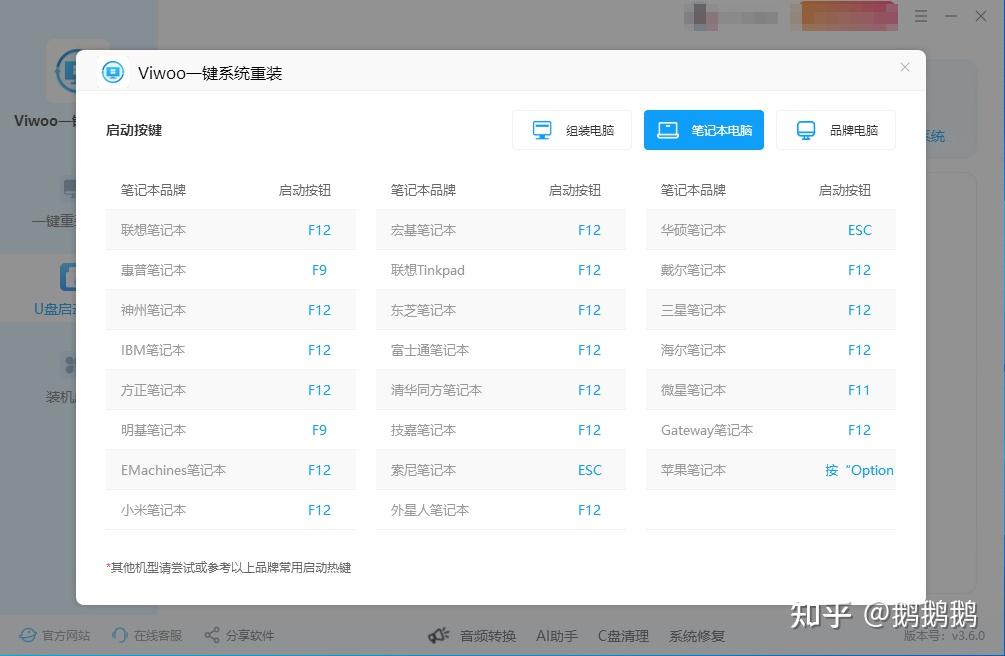Click the 宏基笔记本 row
Image resolution: width=1005 pixels, height=656 pixels.
tap(501, 230)
